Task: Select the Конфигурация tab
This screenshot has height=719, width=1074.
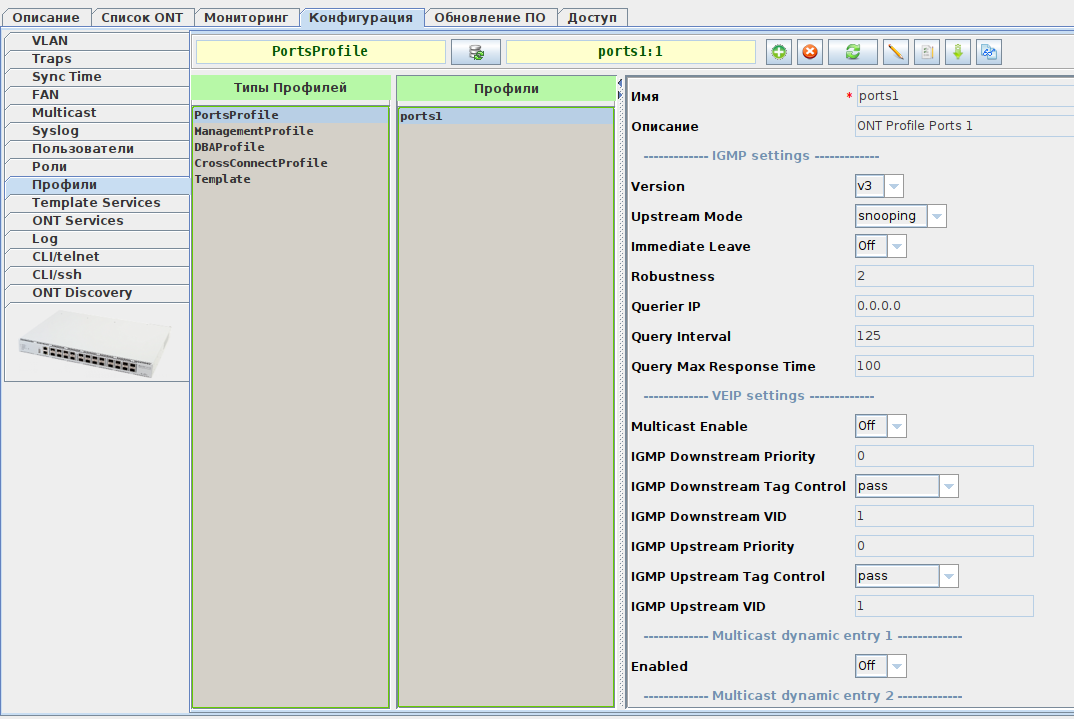Action: [361, 18]
